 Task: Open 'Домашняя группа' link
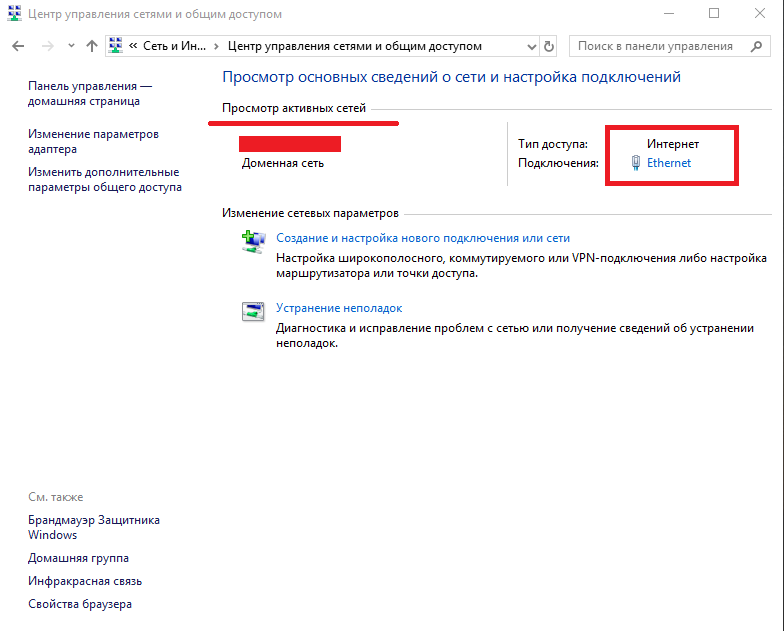(x=78, y=558)
